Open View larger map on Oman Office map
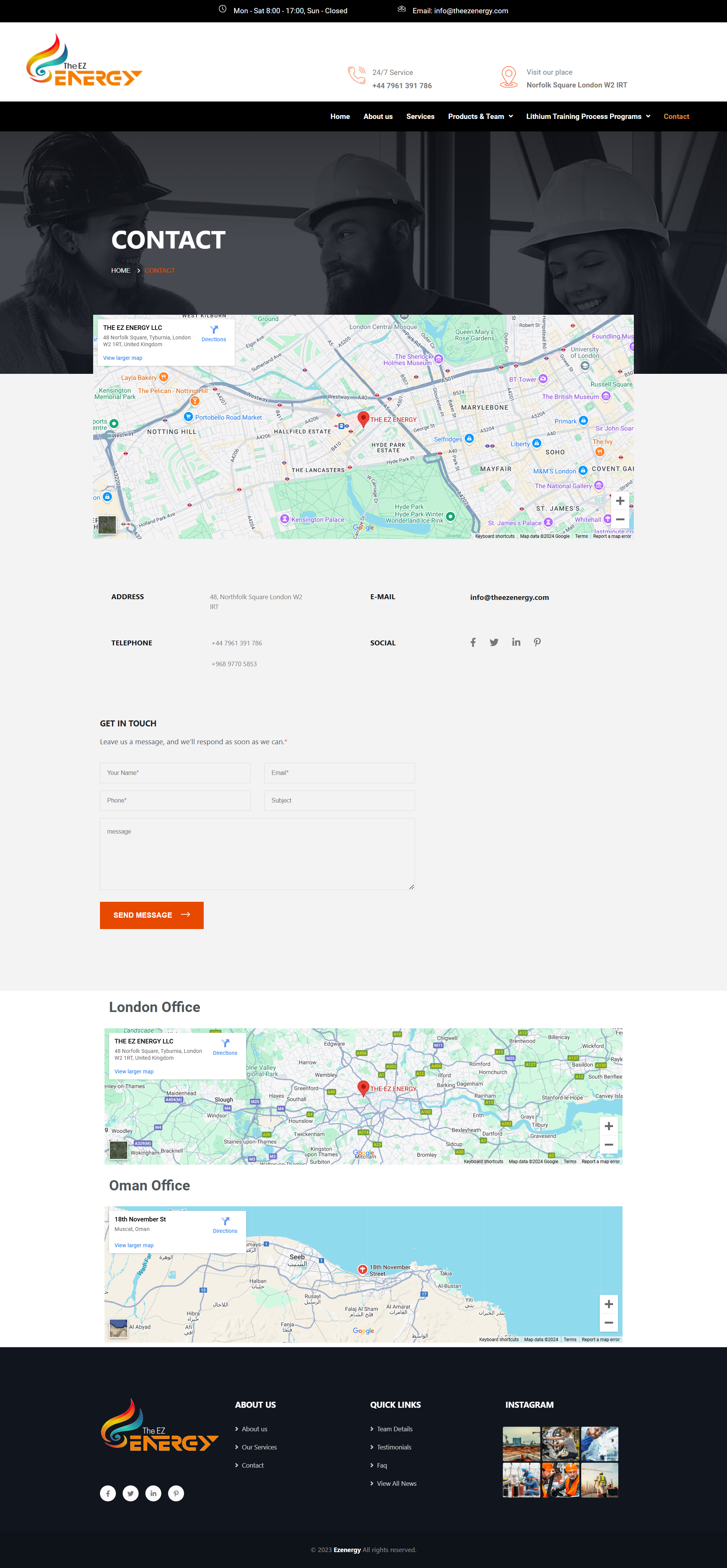Screen dimensions: 727x1568 tap(134, 1245)
